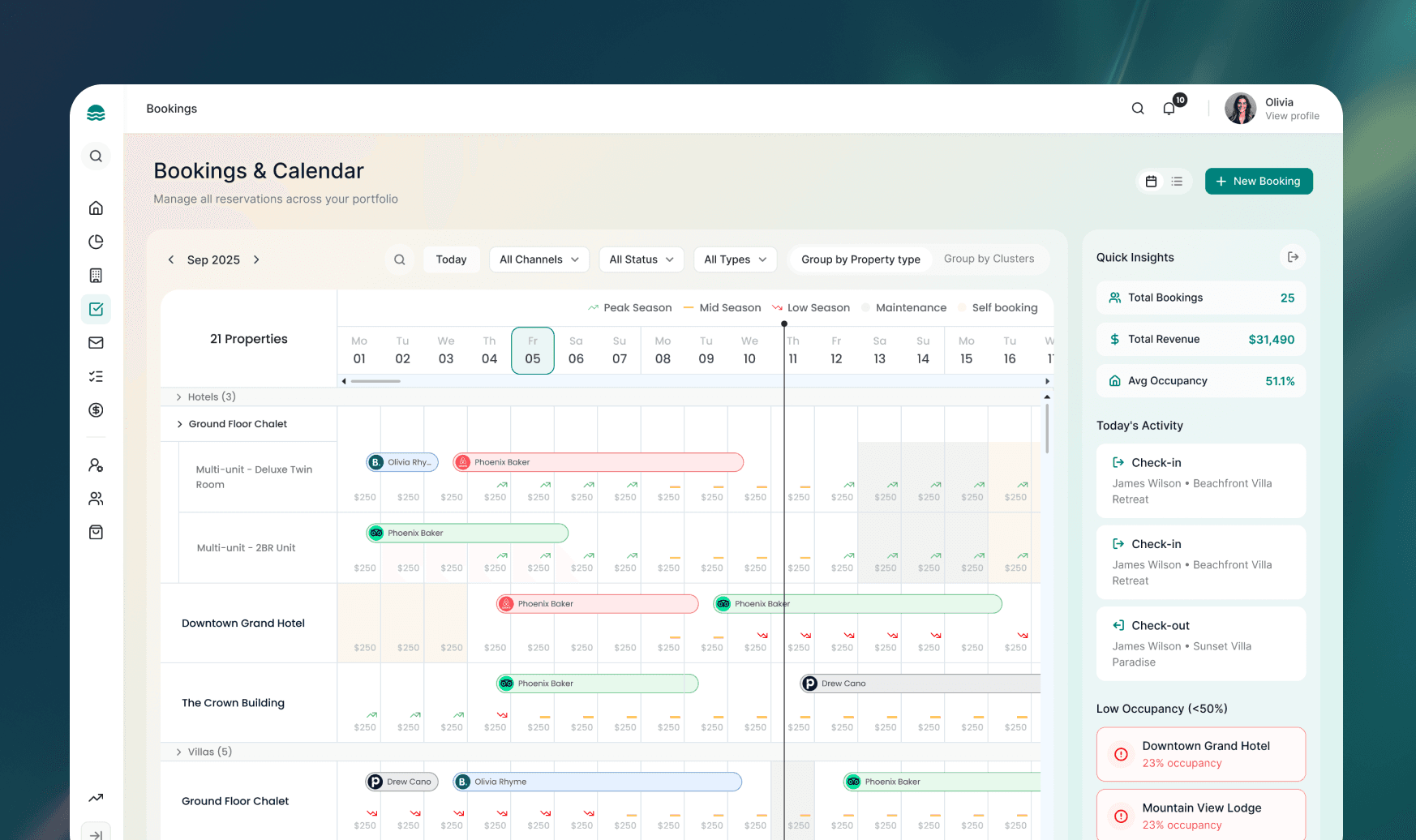Click scroll-right arrow of date scrollbar

coord(1047,381)
